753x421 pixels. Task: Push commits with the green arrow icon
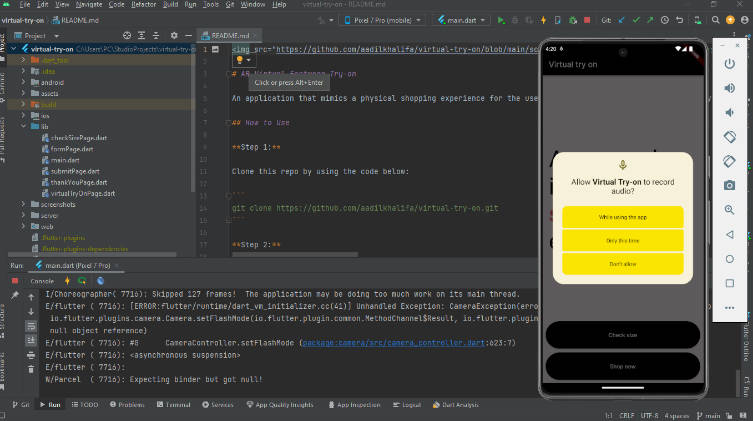pyautogui.click(x=650, y=20)
